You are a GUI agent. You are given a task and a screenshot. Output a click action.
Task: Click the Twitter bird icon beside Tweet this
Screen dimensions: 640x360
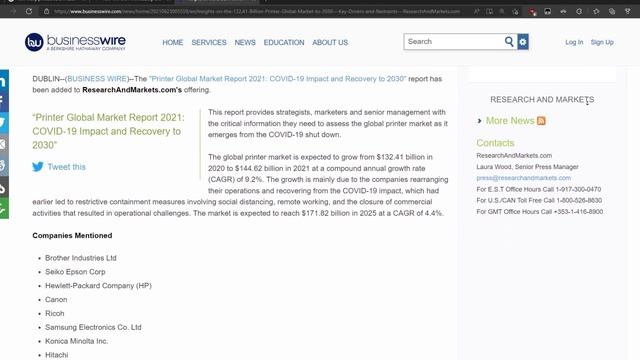(x=38, y=167)
